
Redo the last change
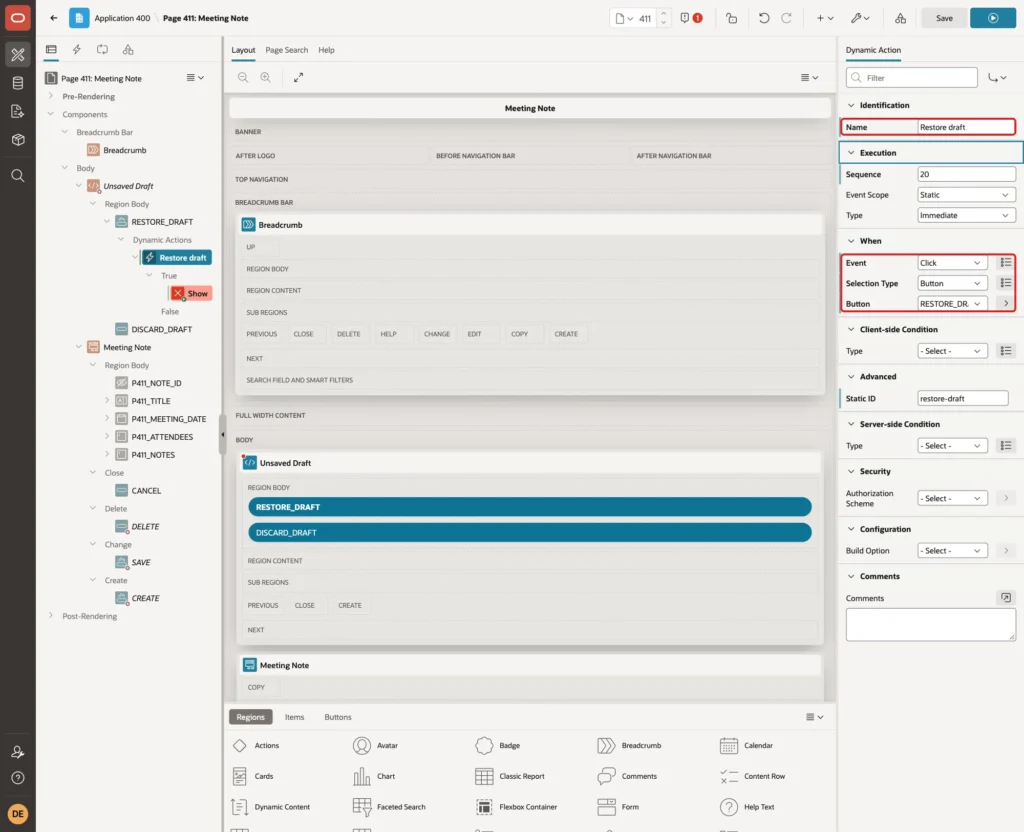(x=786, y=18)
